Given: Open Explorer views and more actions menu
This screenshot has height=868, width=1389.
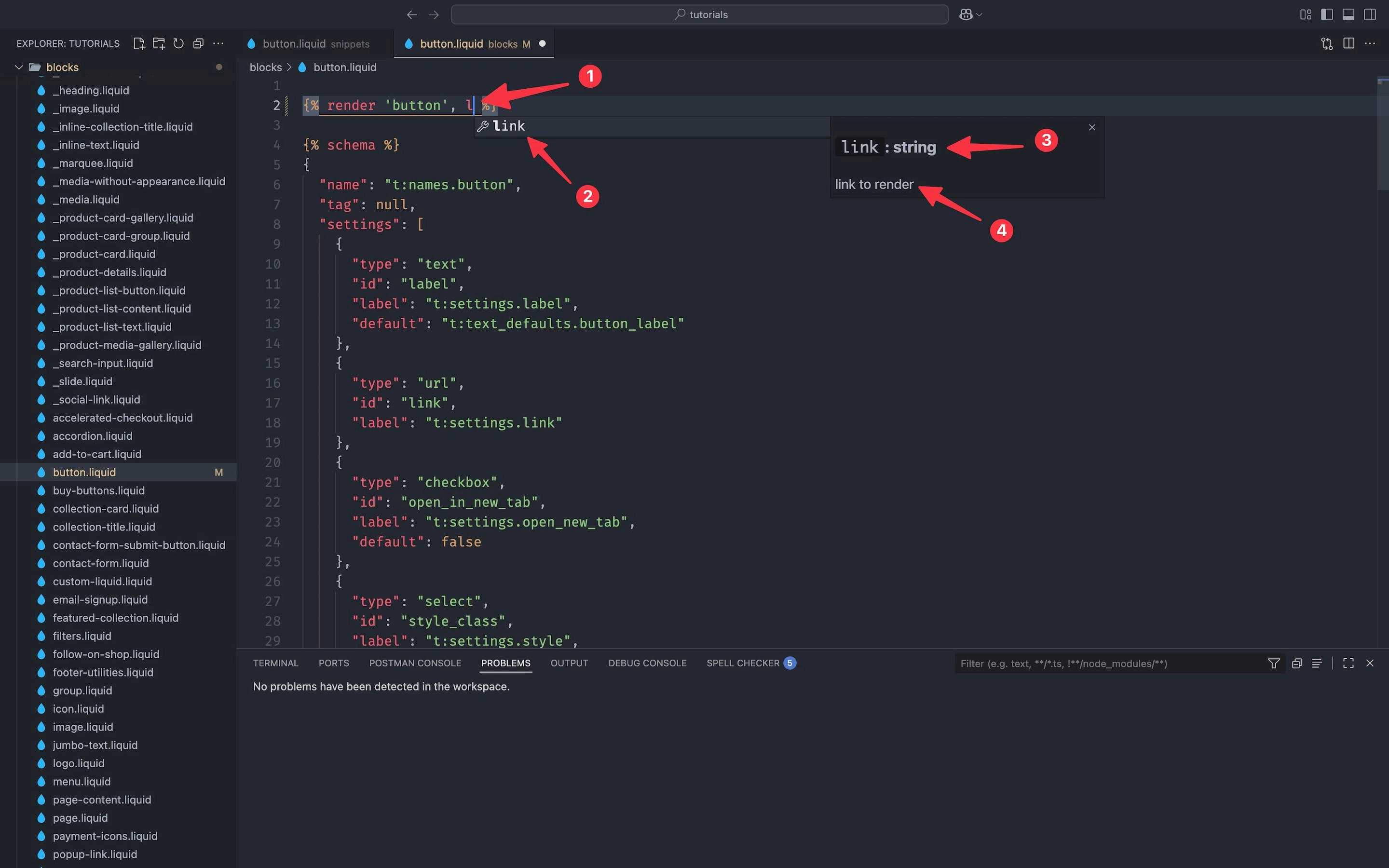Looking at the screenshot, I should pyautogui.click(x=218, y=43).
